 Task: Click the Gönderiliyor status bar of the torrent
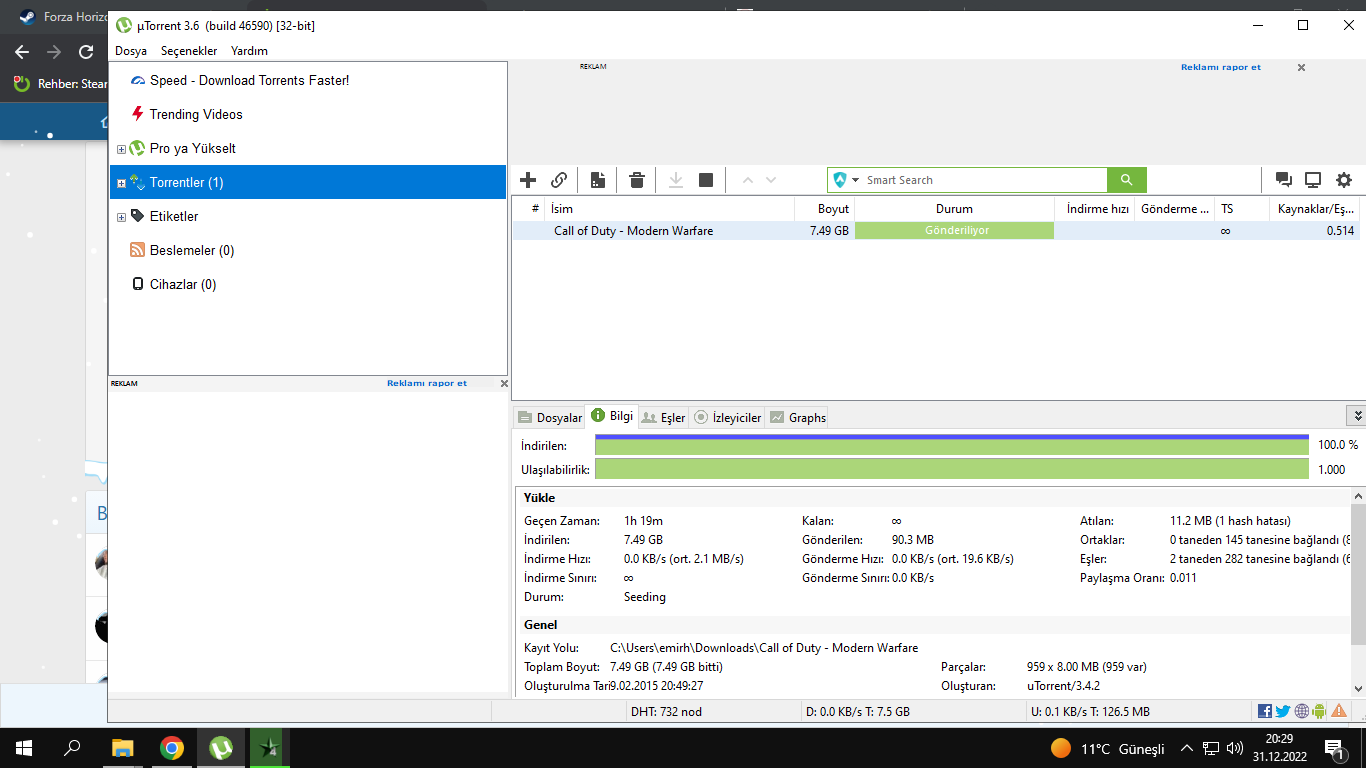tap(954, 231)
